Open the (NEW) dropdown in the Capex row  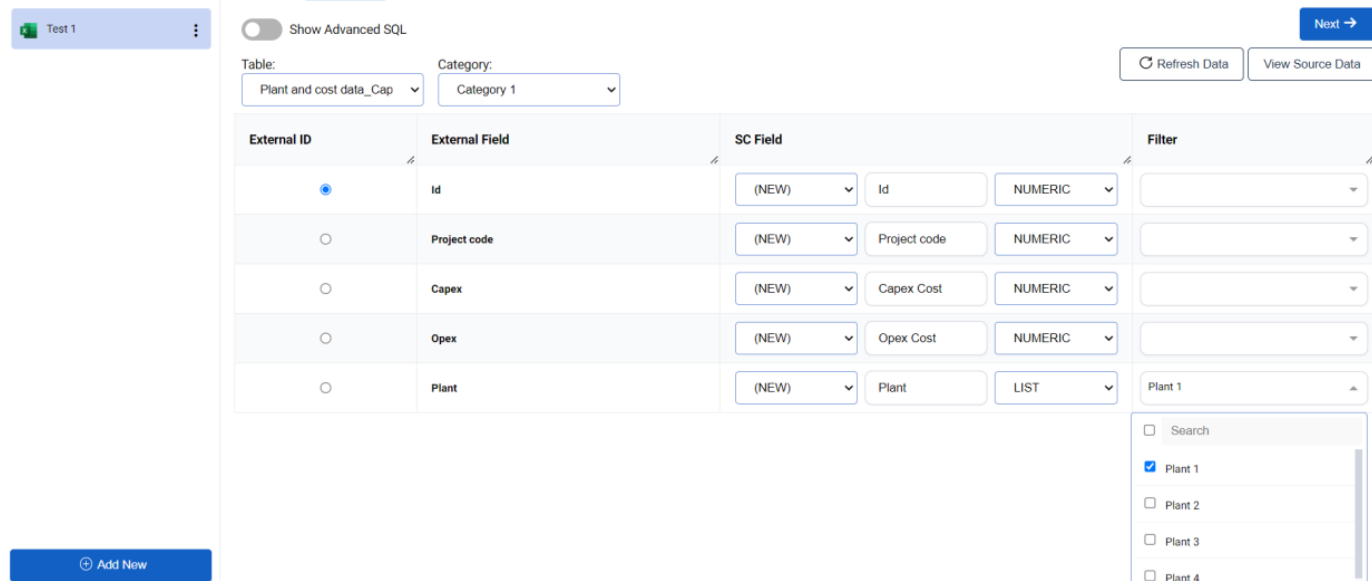click(x=796, y=288)
